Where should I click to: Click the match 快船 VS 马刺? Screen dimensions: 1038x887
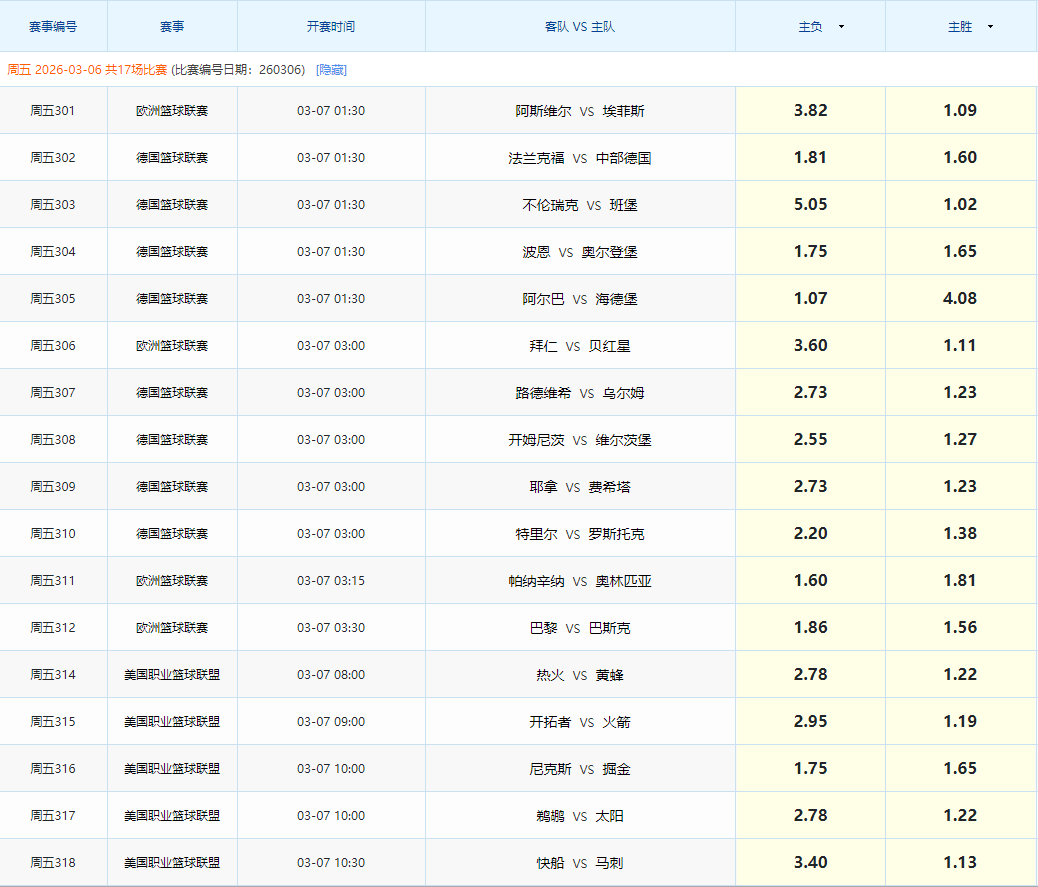580,863
